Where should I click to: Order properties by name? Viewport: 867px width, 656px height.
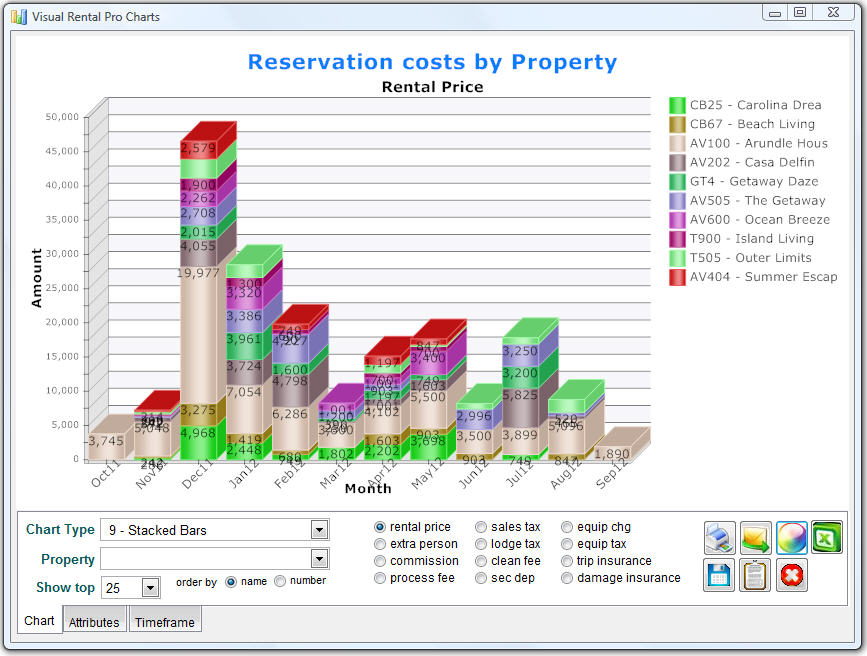click(231, 582)
